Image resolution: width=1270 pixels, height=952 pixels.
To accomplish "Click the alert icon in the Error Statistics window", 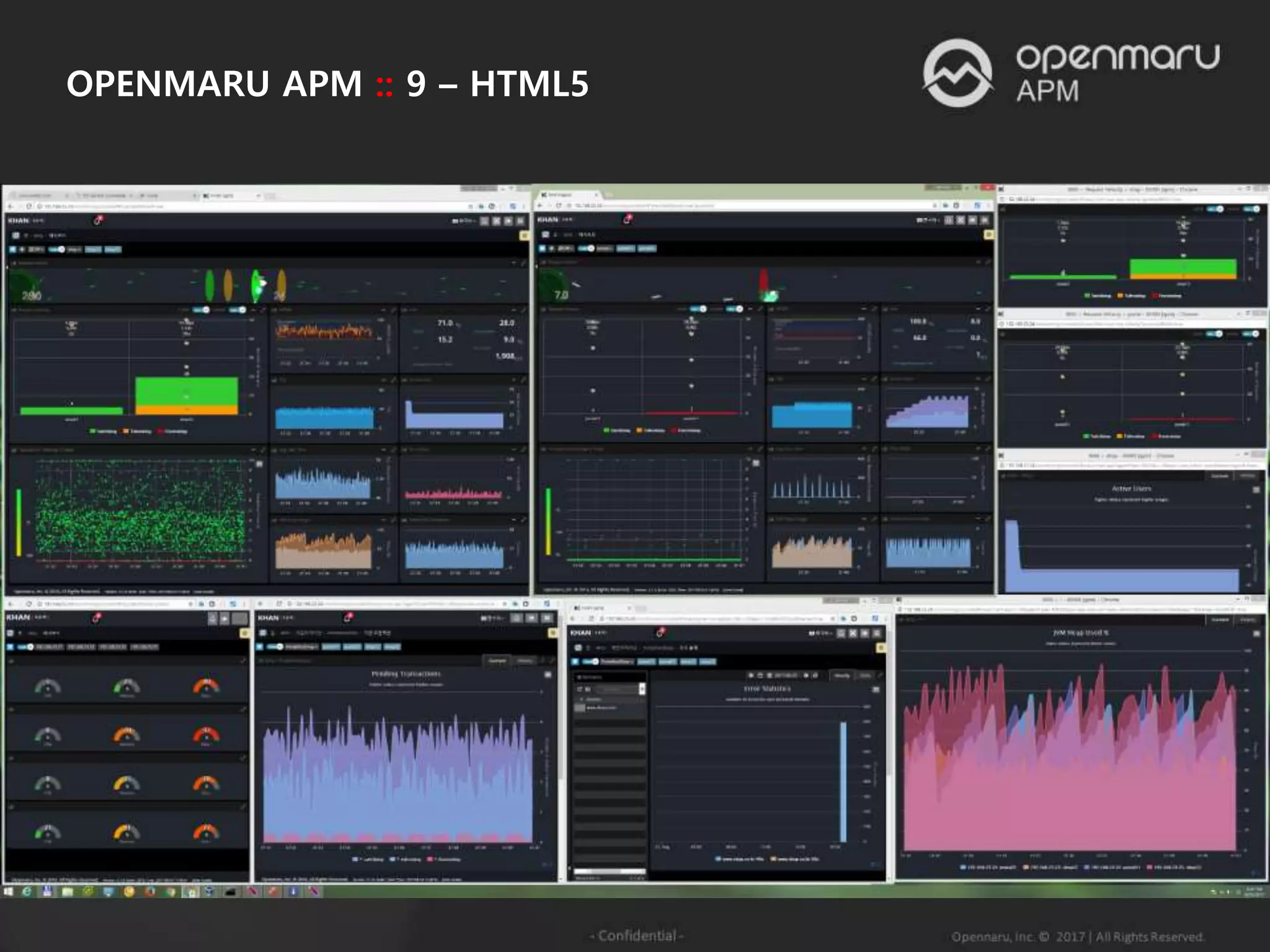I will 661,632.
